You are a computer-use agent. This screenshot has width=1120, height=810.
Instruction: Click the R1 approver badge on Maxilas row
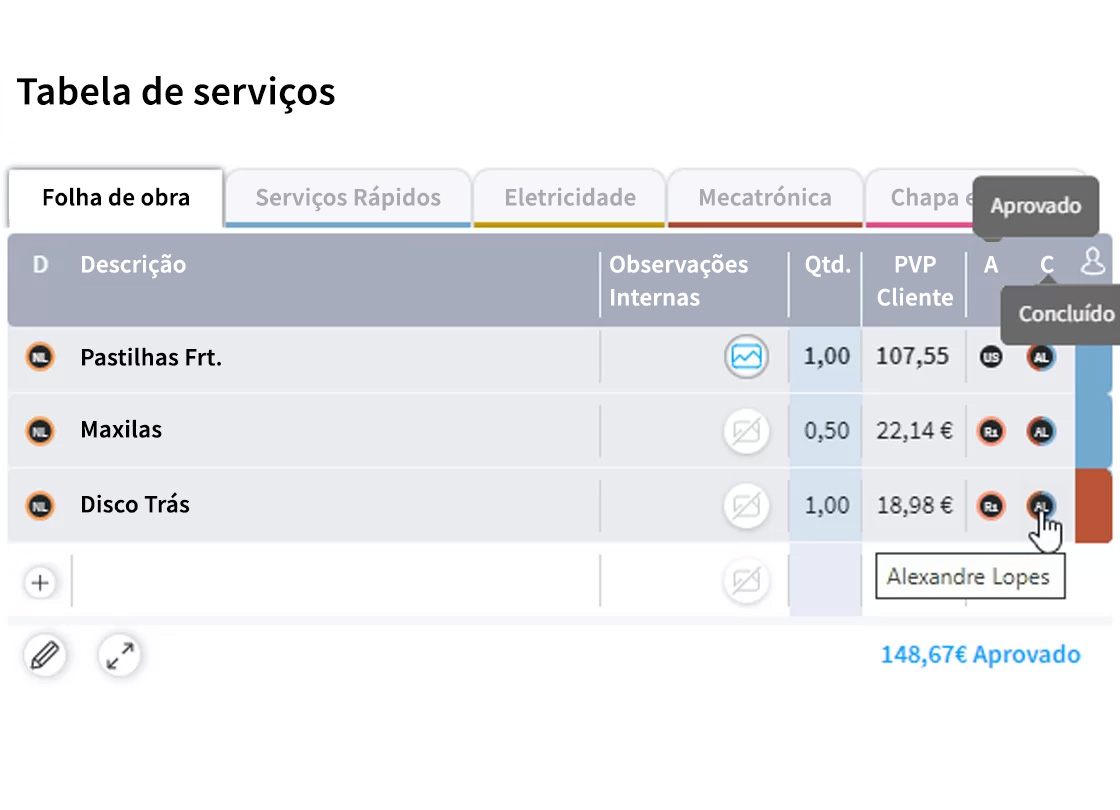pos(990,431)
